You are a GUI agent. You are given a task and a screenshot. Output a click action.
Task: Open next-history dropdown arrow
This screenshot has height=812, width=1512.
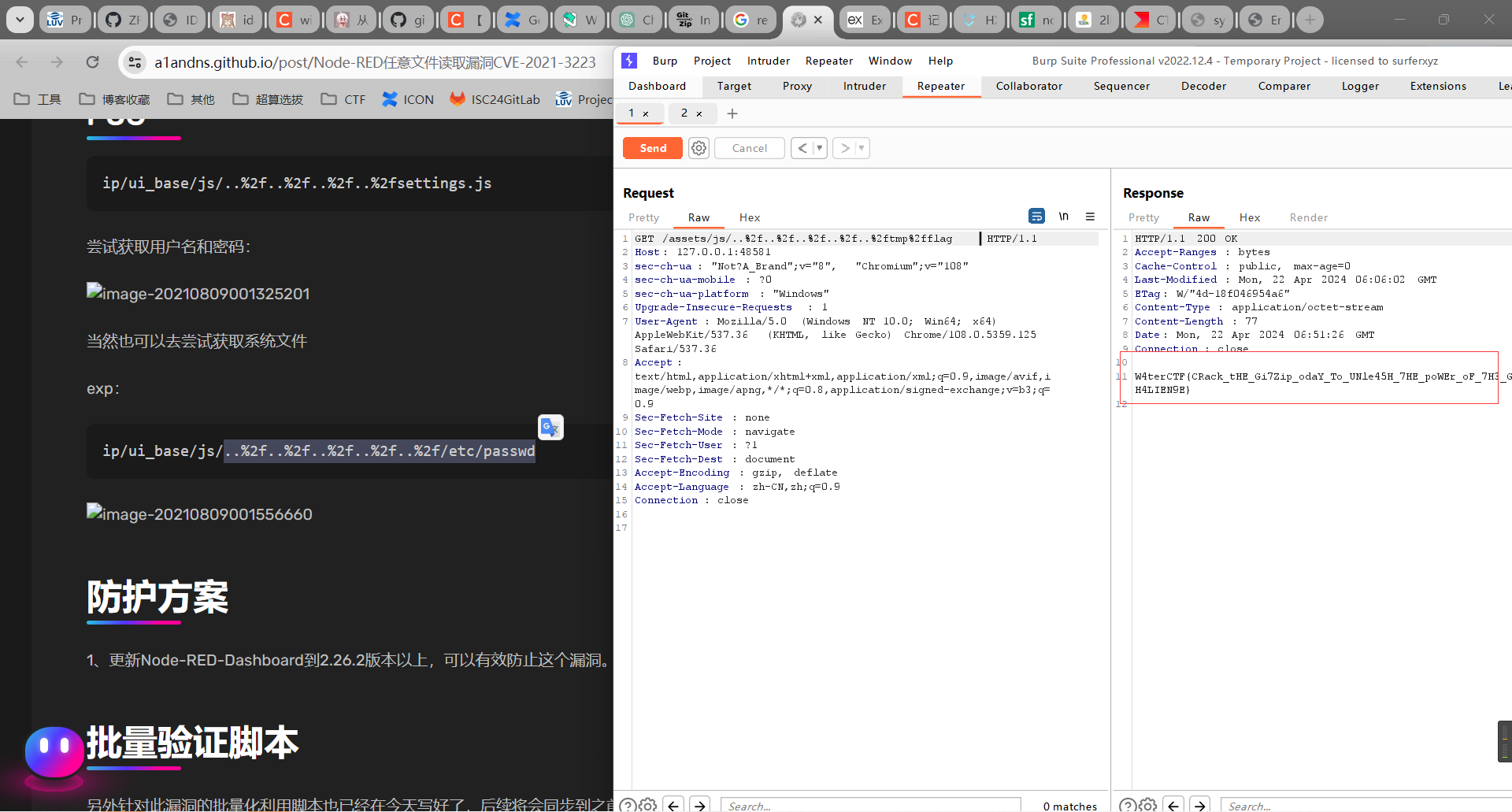862,148
